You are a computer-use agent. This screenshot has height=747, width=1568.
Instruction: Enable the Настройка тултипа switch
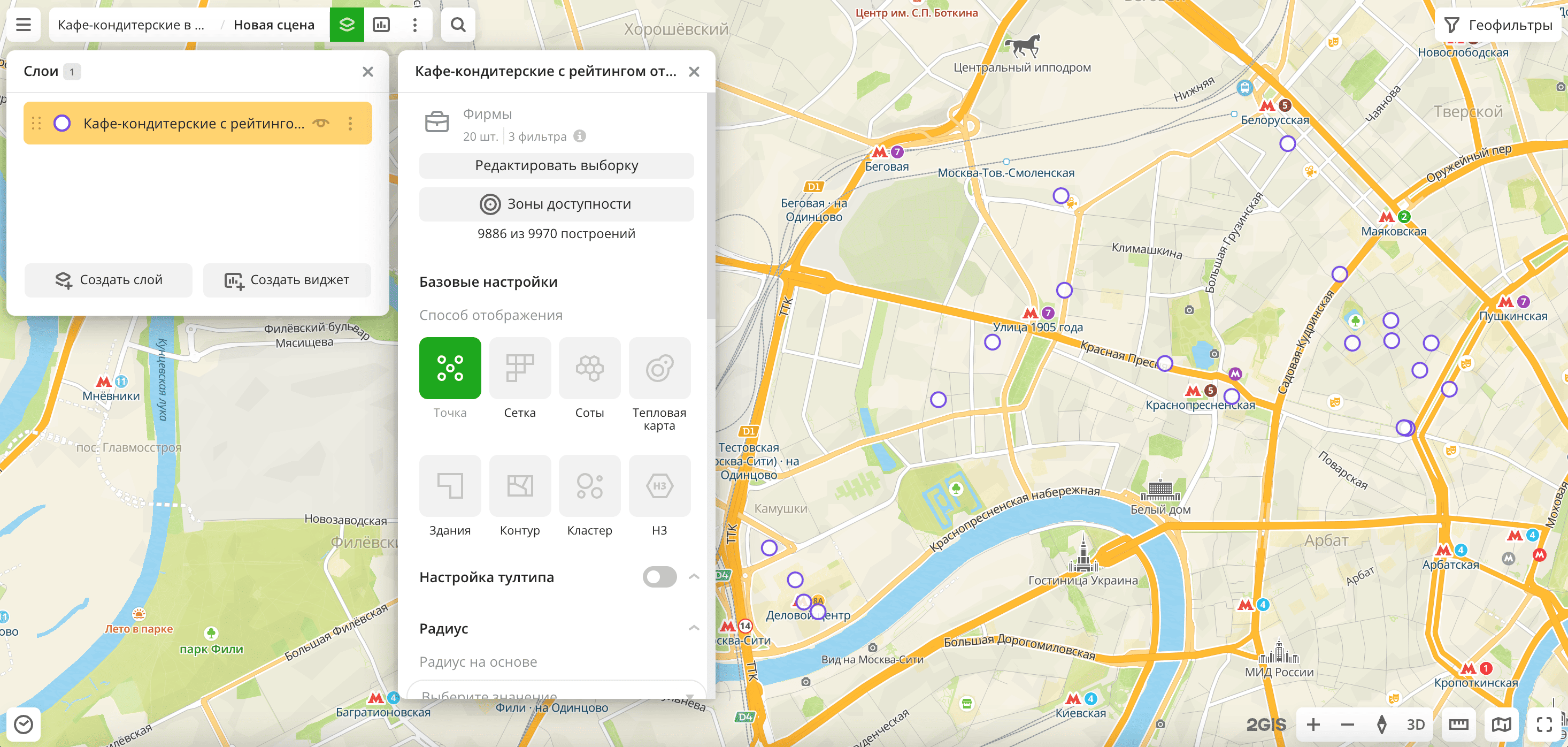tap(660, 577)
